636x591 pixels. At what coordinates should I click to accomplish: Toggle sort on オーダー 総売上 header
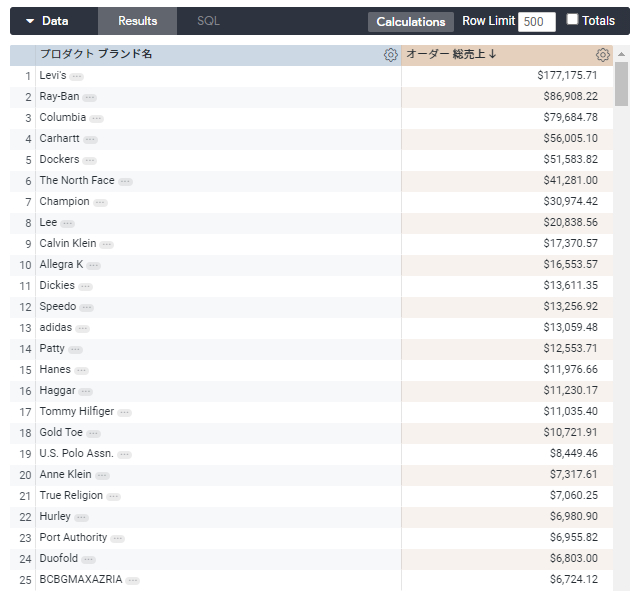[451, 54]
